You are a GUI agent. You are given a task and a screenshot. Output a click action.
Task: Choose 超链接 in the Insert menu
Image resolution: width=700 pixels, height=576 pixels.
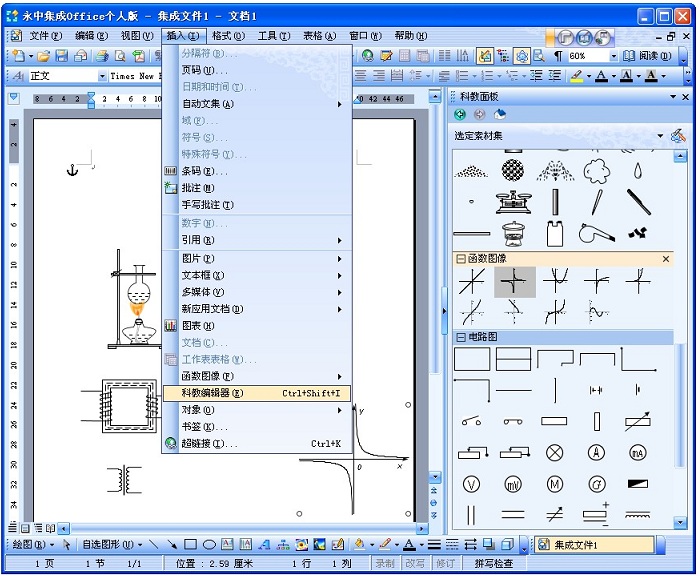pyautogui.click(x=258, y=443)
